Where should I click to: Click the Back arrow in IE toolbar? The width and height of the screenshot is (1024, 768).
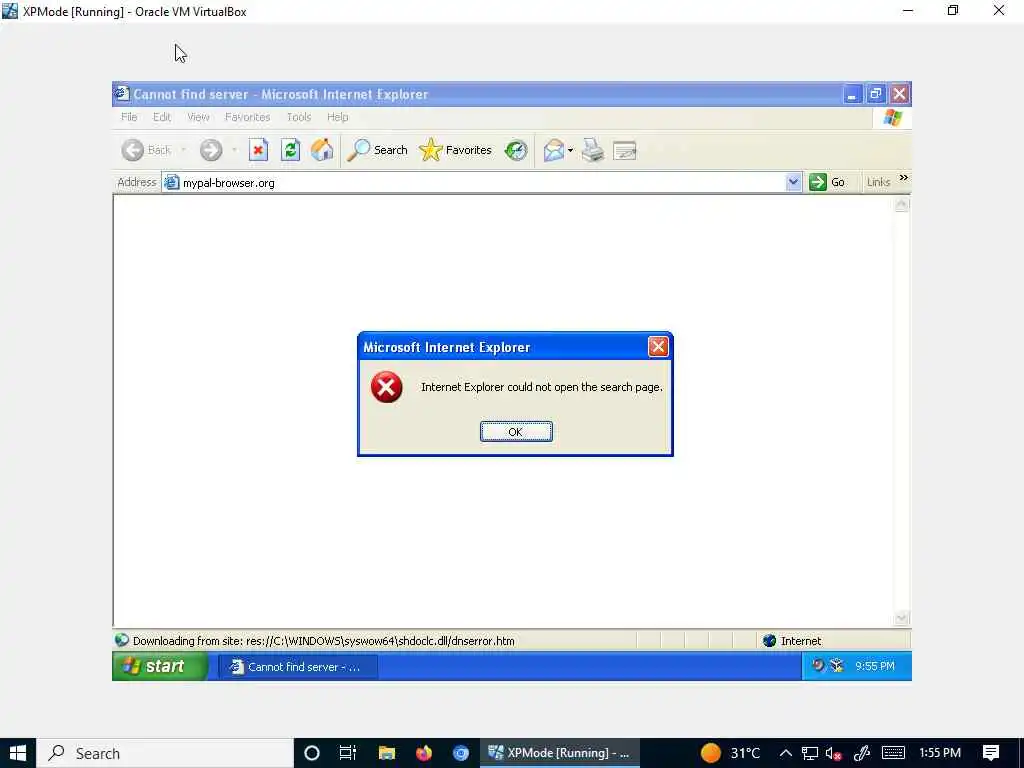(x=133, y=150)
